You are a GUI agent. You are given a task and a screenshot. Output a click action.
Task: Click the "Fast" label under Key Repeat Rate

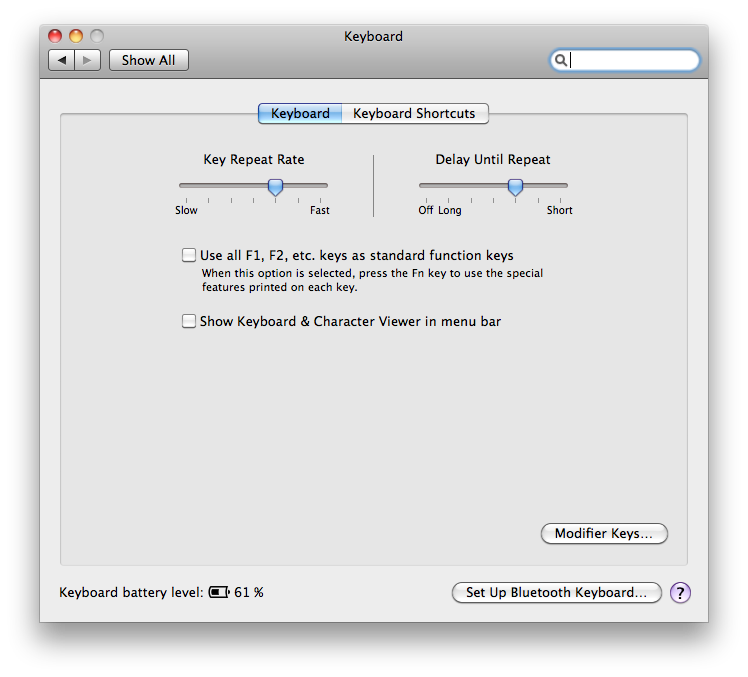click(x=320, y=210)
